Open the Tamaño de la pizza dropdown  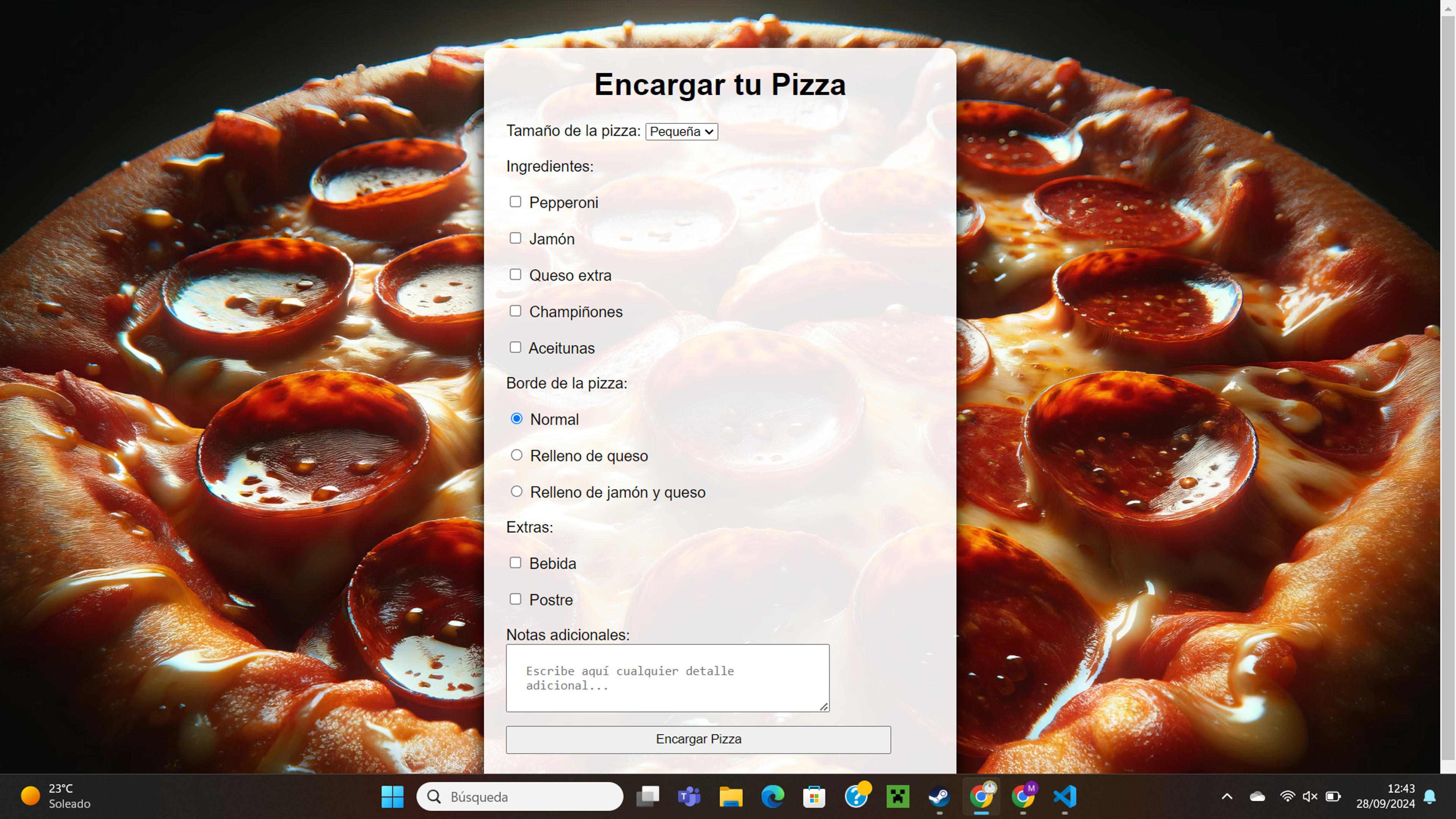coord(682,132)
